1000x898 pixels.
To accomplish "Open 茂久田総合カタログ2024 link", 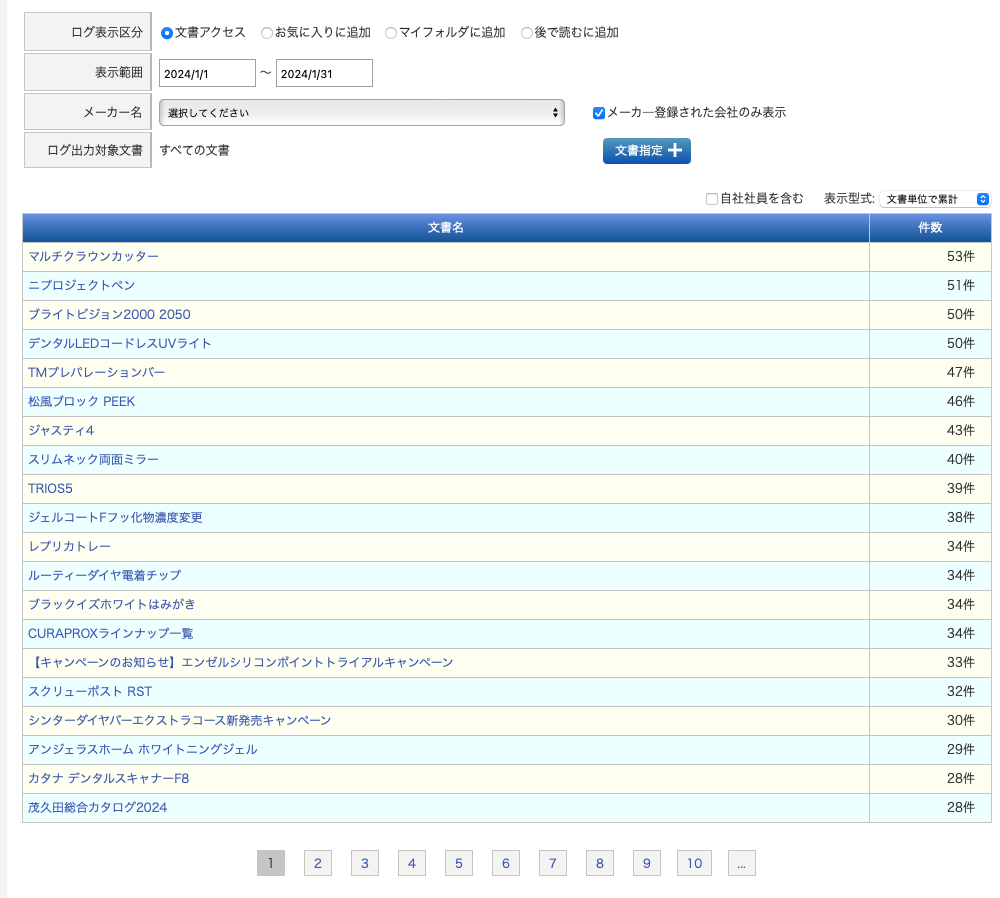I will pos(98,807).
